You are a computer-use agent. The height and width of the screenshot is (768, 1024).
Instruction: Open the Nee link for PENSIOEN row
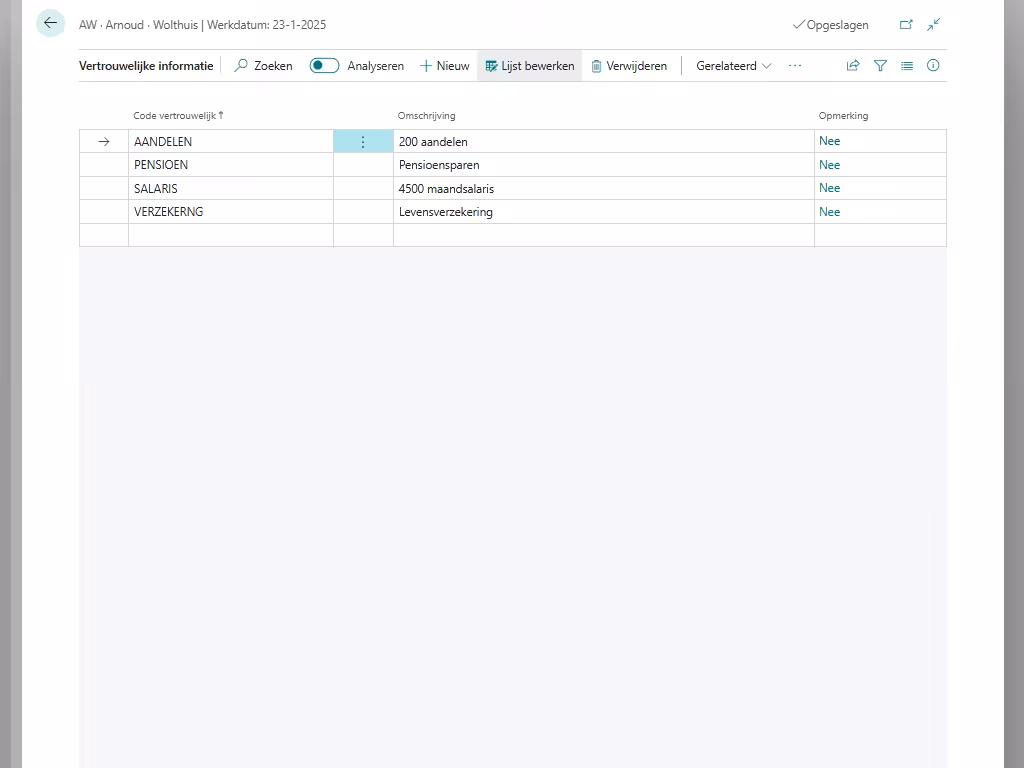tap(829, 165)
